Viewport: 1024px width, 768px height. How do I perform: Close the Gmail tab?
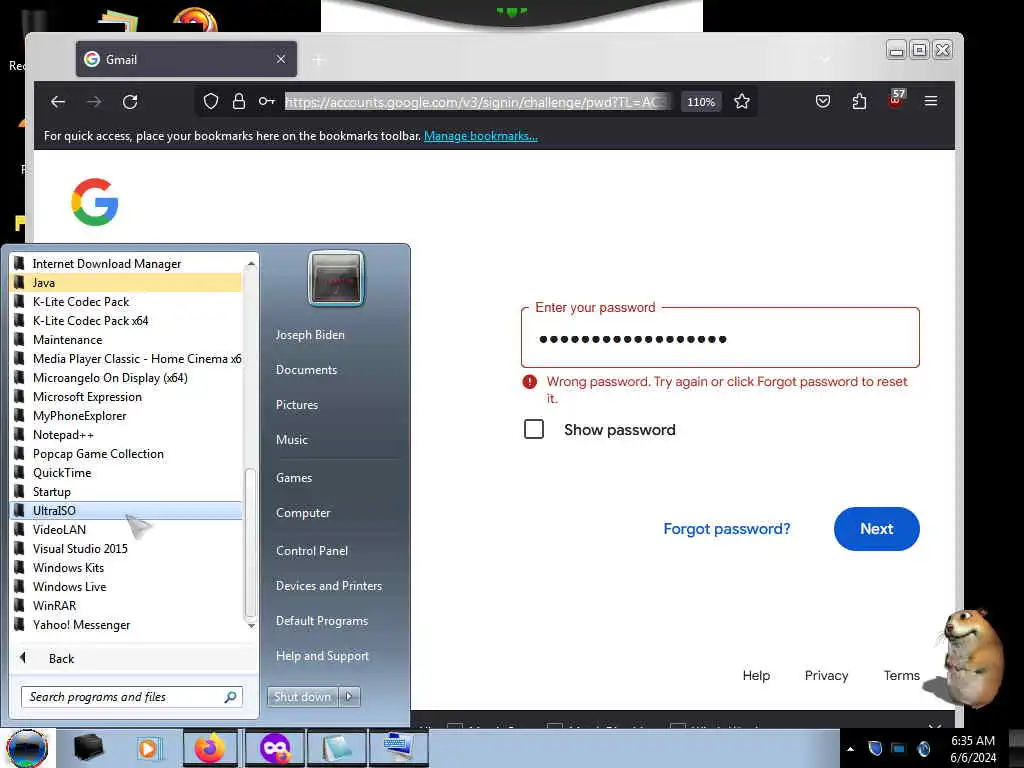pyautogui.click(x=281, y=59)
